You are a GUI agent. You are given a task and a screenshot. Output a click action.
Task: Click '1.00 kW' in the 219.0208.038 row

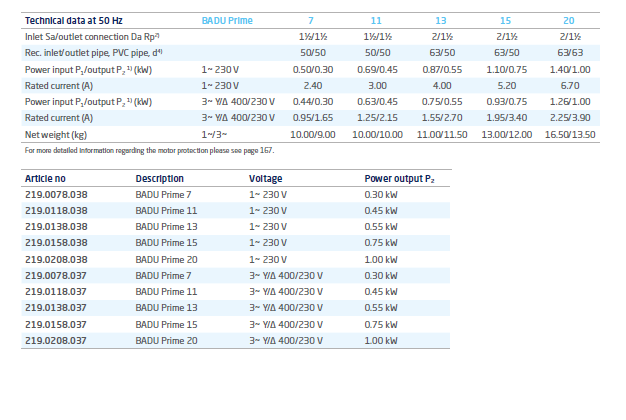(x=381, y=260)
